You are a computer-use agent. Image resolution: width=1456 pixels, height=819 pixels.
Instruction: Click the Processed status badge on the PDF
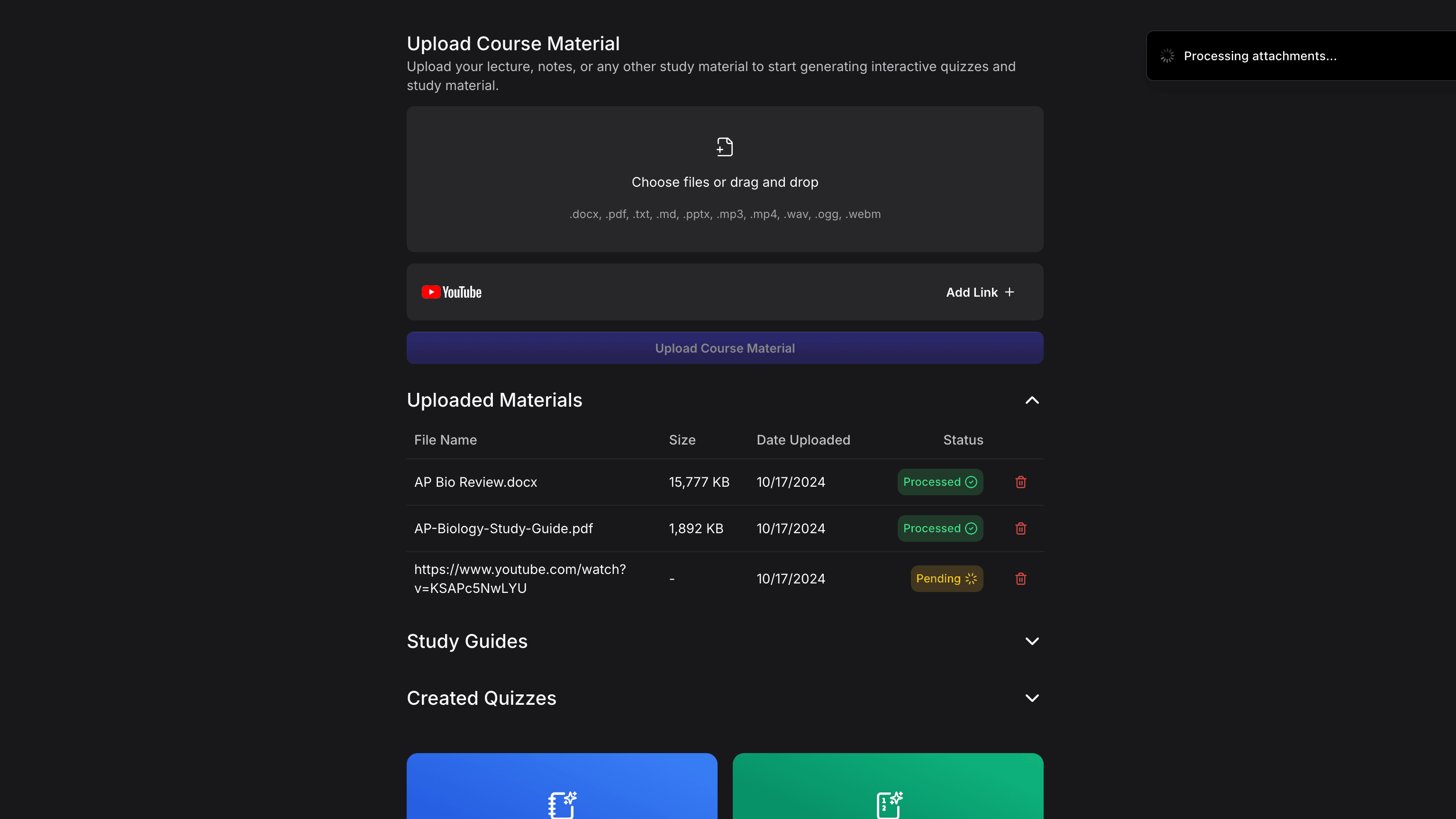pyautogui.click(x=940, y=528)
